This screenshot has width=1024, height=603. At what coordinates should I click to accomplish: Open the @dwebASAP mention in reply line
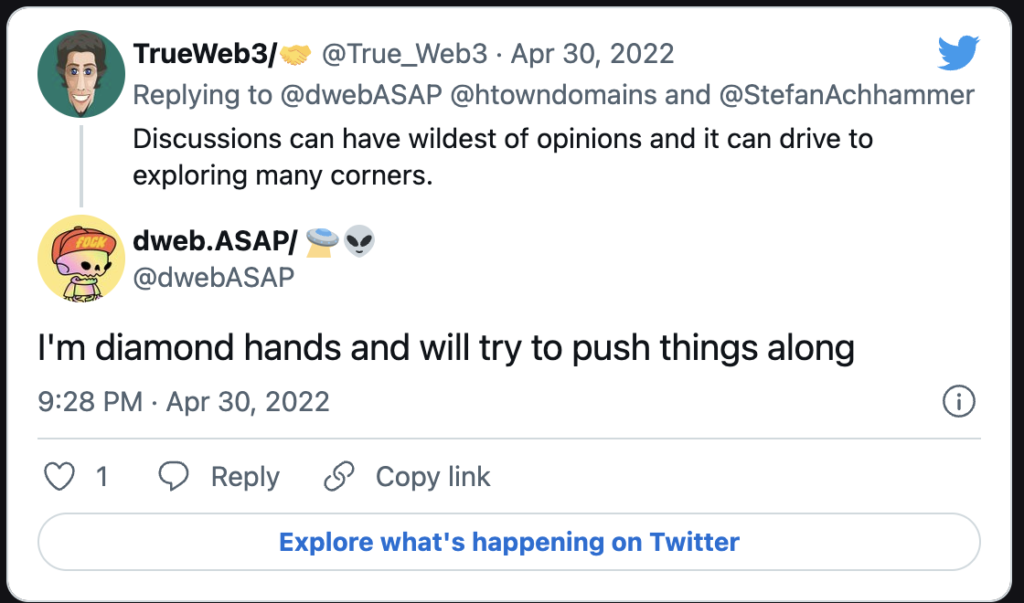tap(361, 95)
